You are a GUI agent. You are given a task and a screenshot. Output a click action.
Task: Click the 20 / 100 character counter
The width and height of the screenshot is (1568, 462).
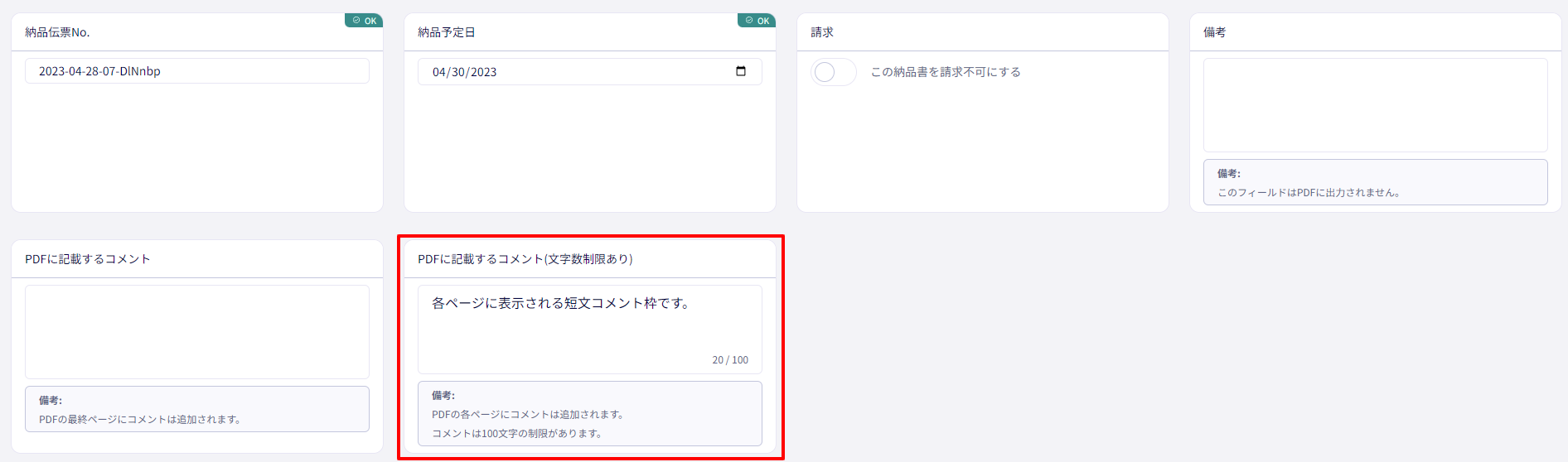pos(730,360)
